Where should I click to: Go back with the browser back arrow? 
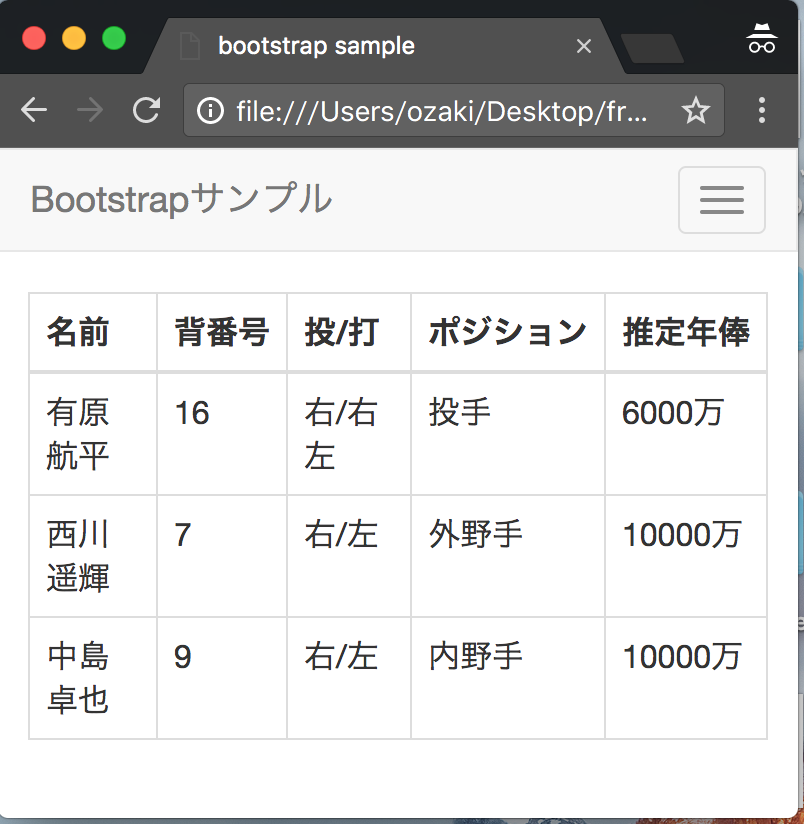tap(34, 110)
